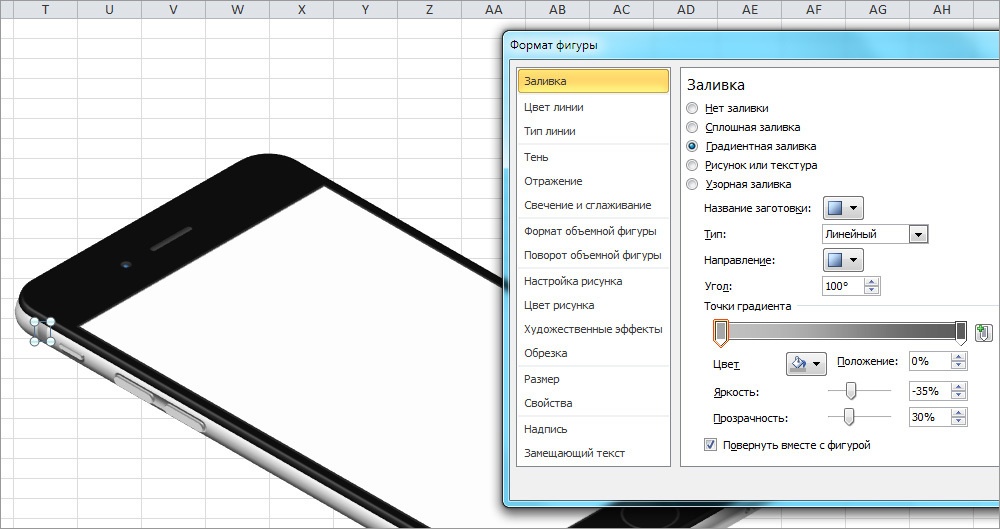Viewport: 1000px width, 529px height.
Task: Click the Яркость slider handle
Action: pos(850,391)
